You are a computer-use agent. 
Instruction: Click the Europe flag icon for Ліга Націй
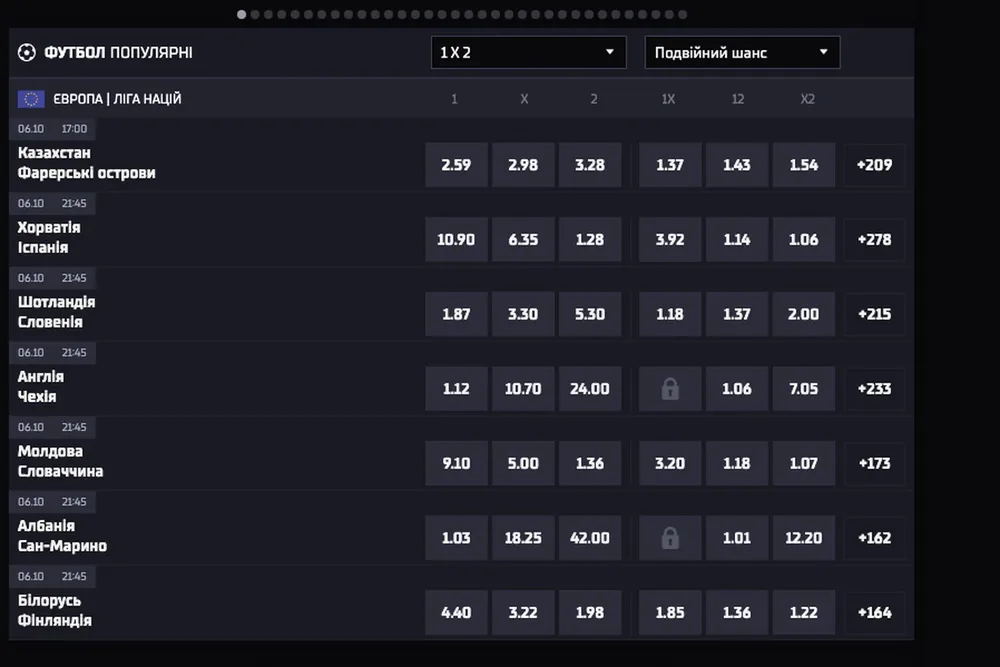pyautogui.click(x=31, y=99)
